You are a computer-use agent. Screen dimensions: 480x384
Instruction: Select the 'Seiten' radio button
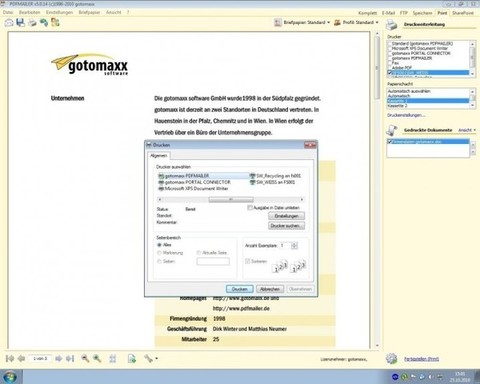tap(159, 261)
